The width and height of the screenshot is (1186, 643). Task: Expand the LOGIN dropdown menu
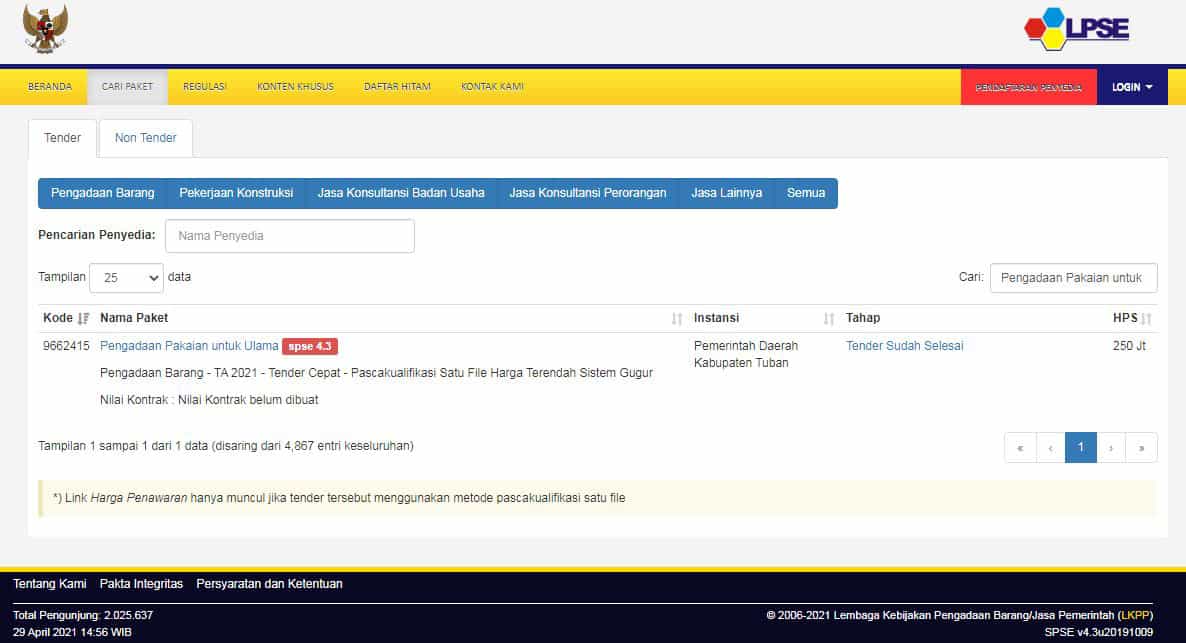[1132, 87]
